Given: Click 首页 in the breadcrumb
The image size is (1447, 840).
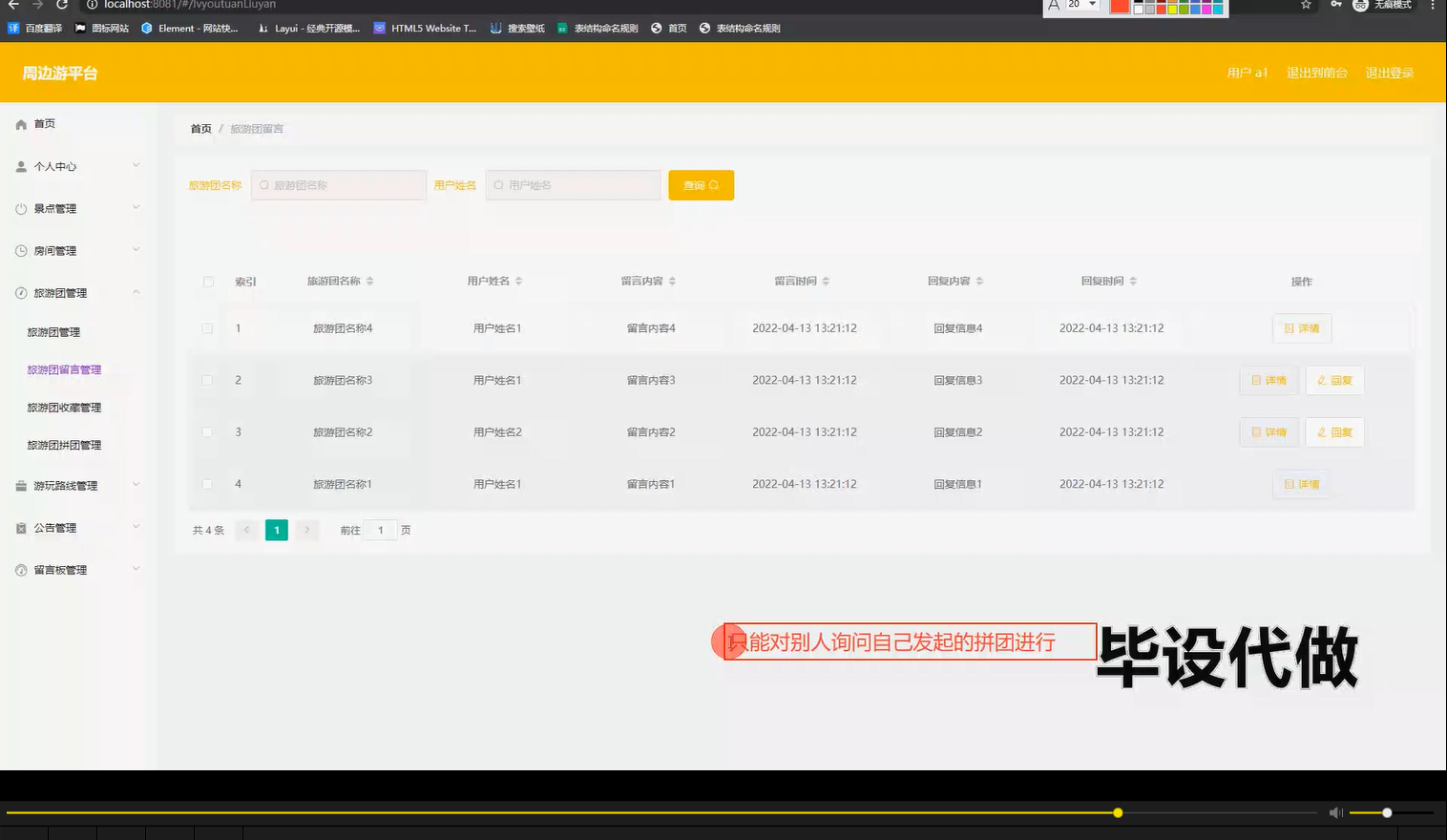Looking at the screenshot, I should tap(200, 129).
